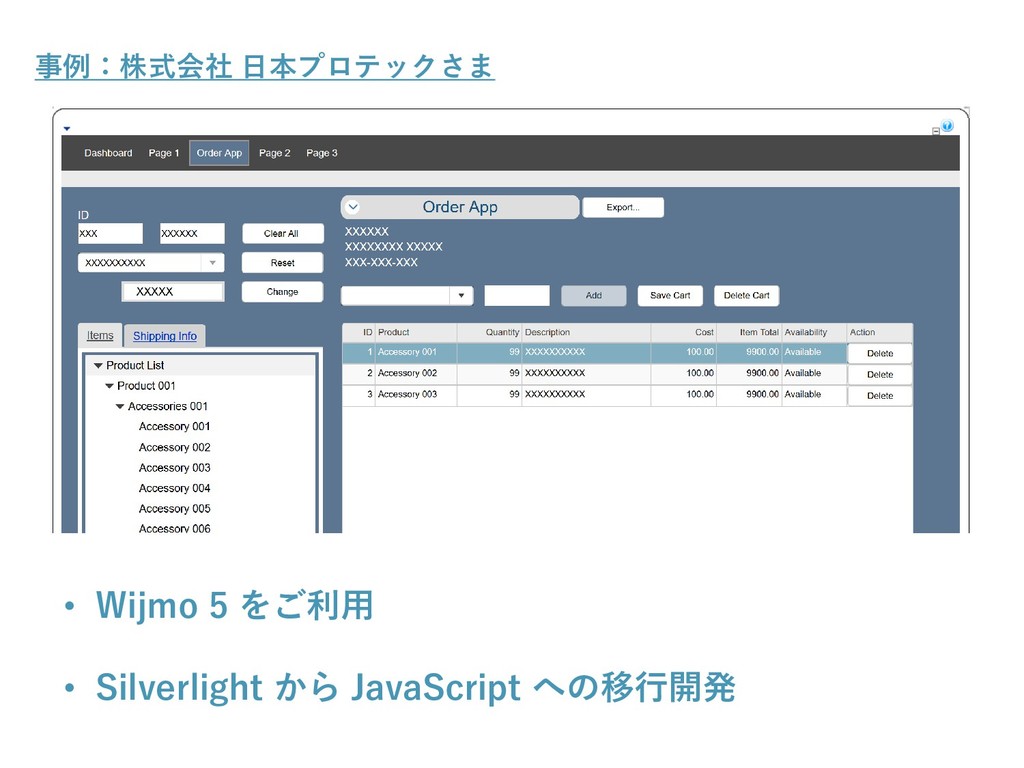Click the Change button

point(282,292)
